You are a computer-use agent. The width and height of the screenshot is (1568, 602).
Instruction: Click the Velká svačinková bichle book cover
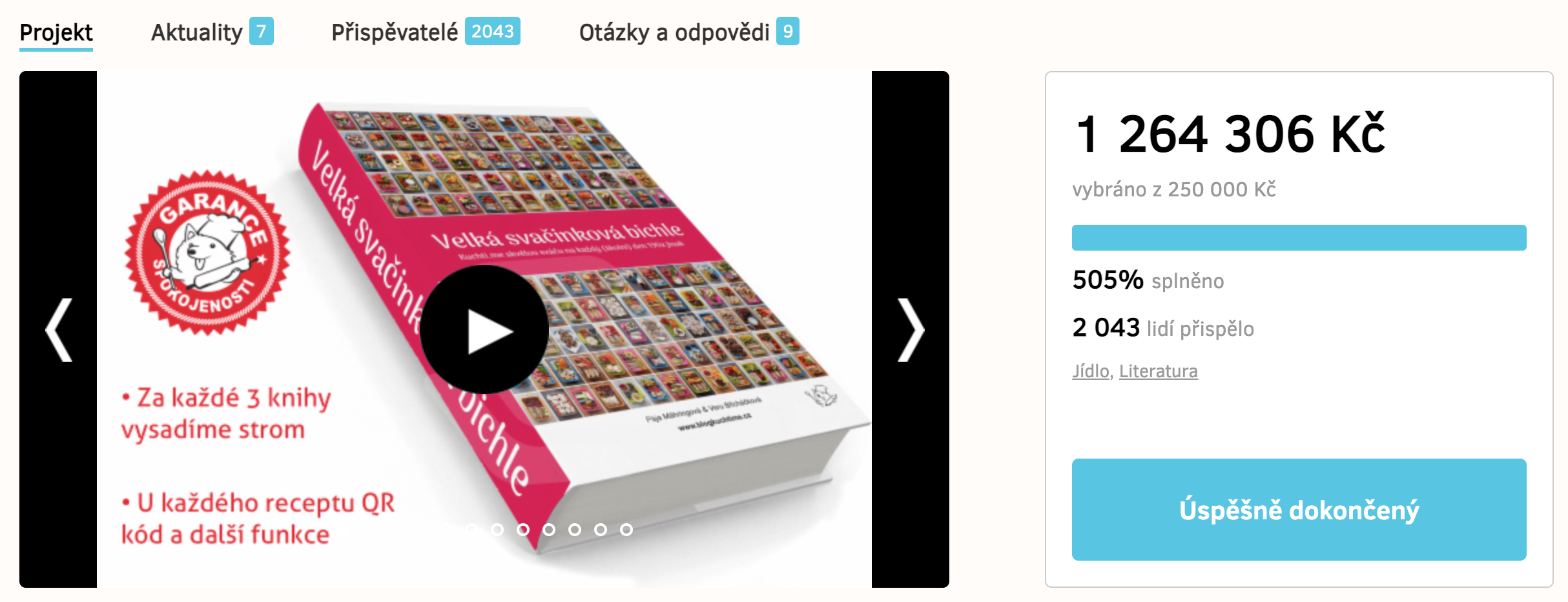click(581, 323)
